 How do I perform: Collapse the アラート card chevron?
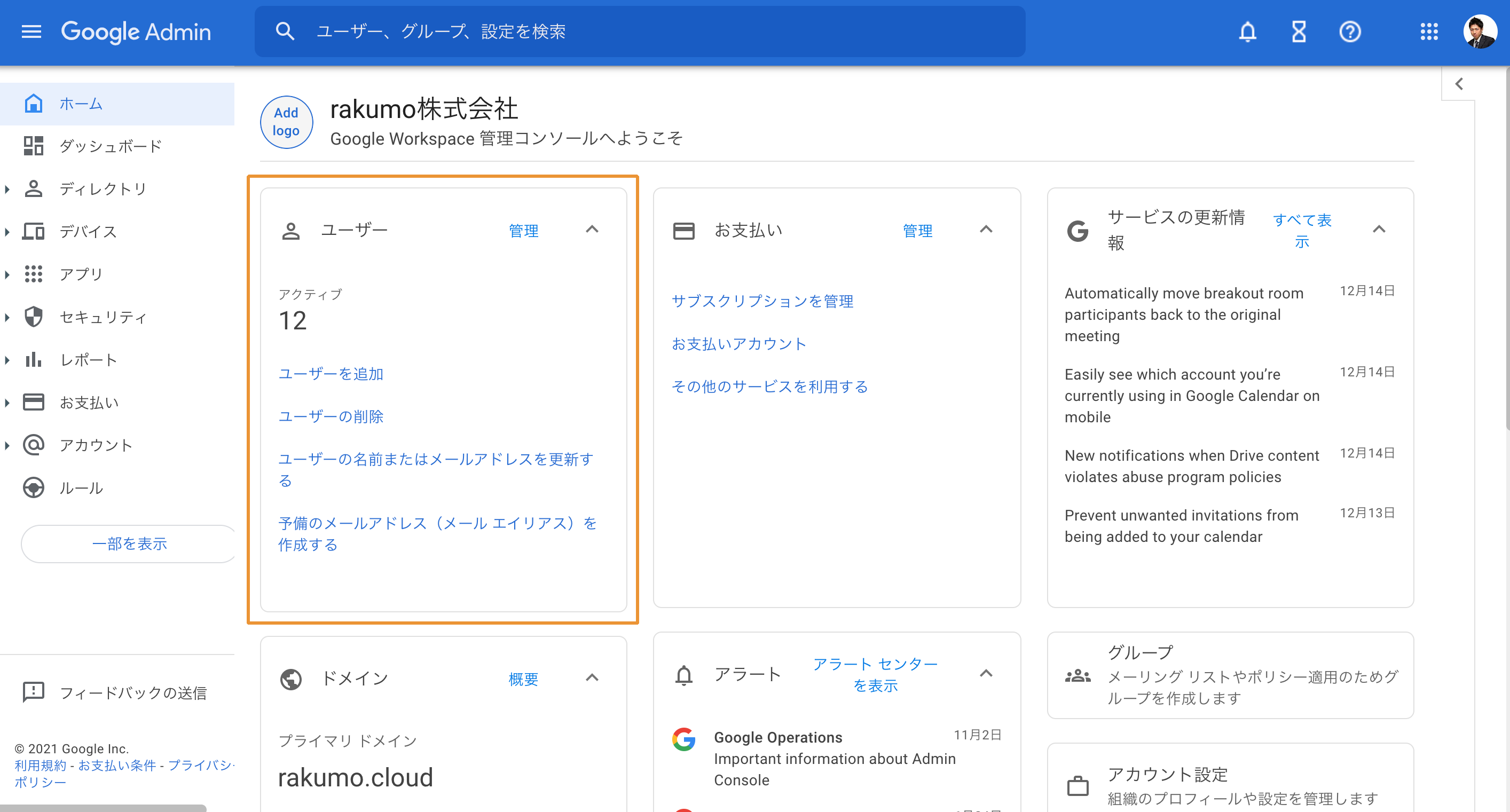click(986, 674)
